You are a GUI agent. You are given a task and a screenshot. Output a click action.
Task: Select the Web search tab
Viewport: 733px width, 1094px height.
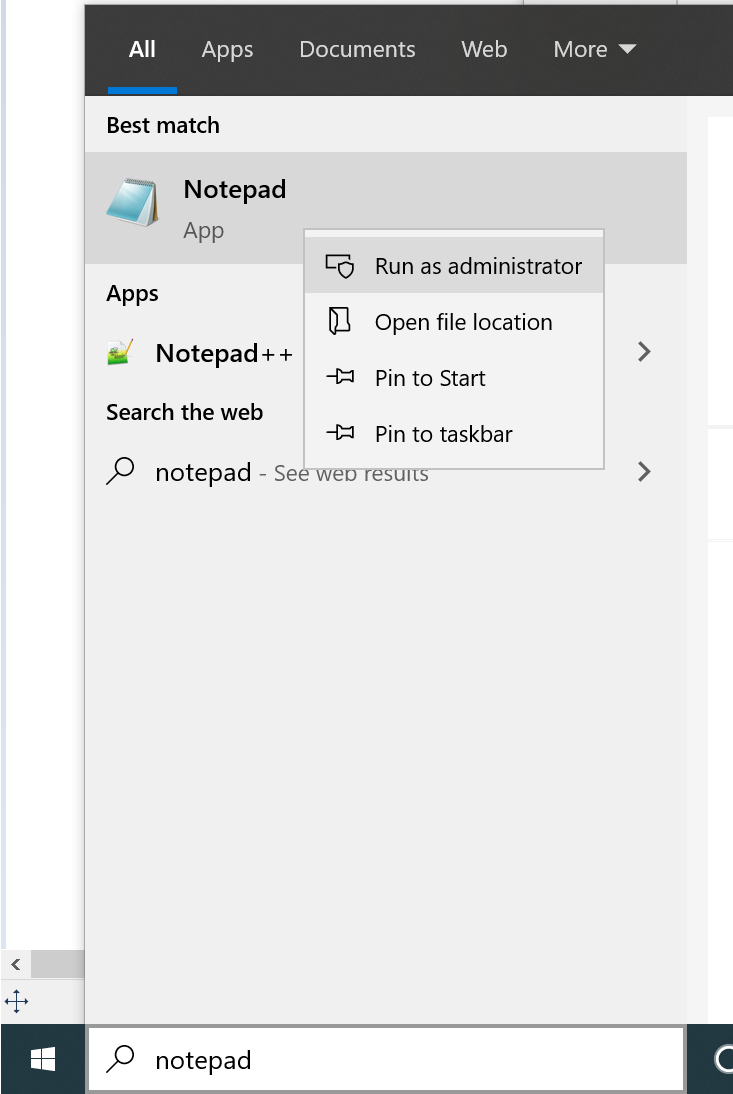pyautogui.click(x=484, y=49)
